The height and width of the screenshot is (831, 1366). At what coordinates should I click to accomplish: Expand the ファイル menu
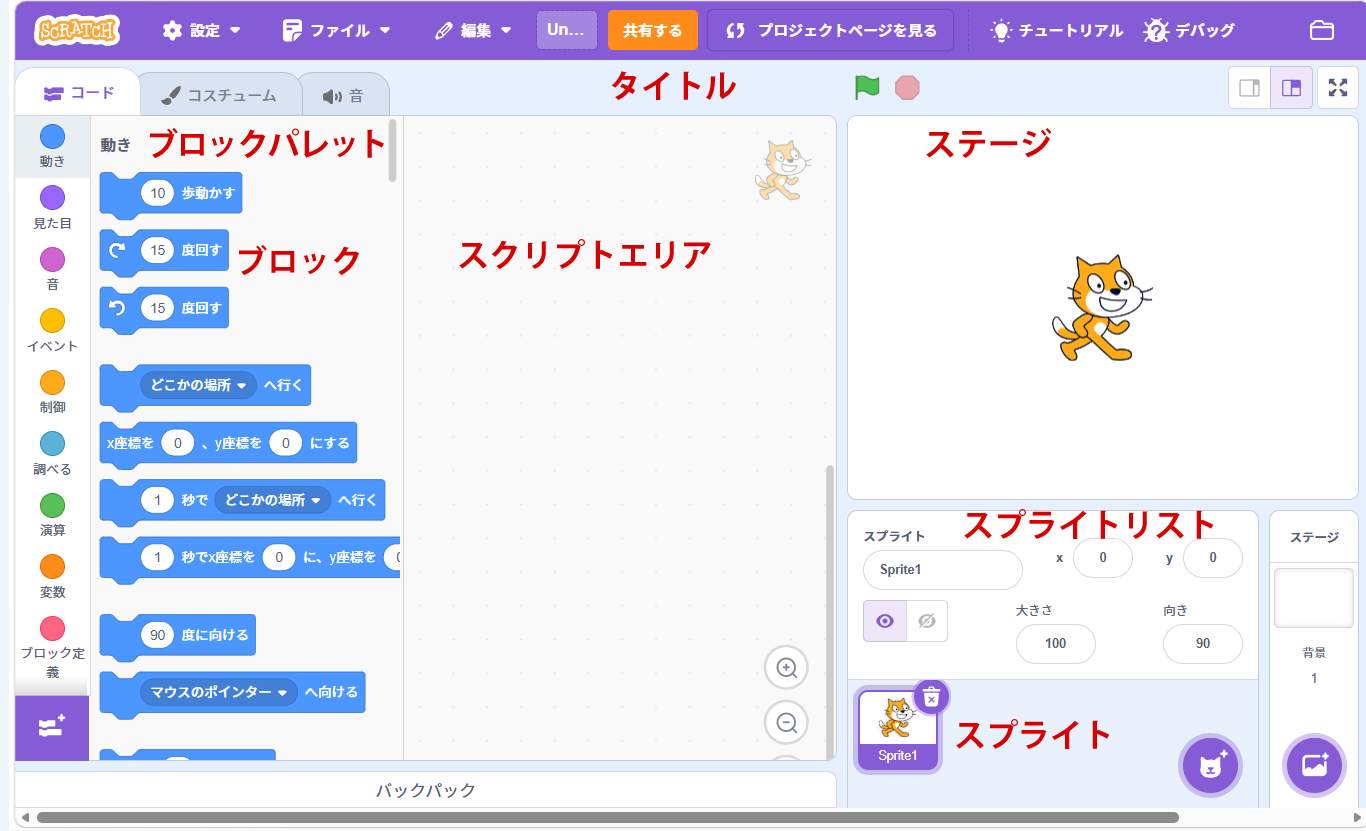tap(337, 30)
